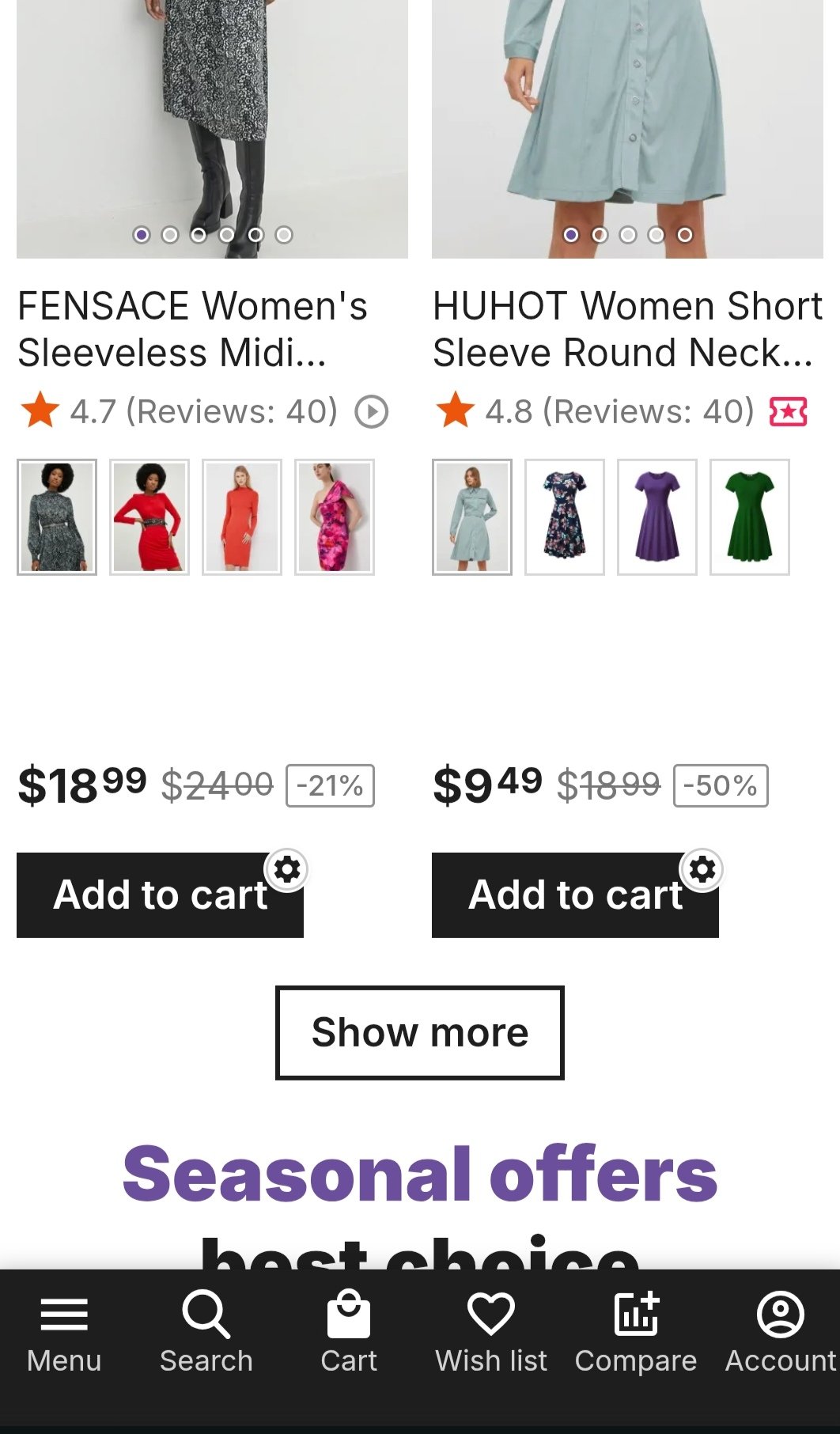Open options gear on HUHOT Add to cart
The image size is (840, 1434).
coord(702,870)
